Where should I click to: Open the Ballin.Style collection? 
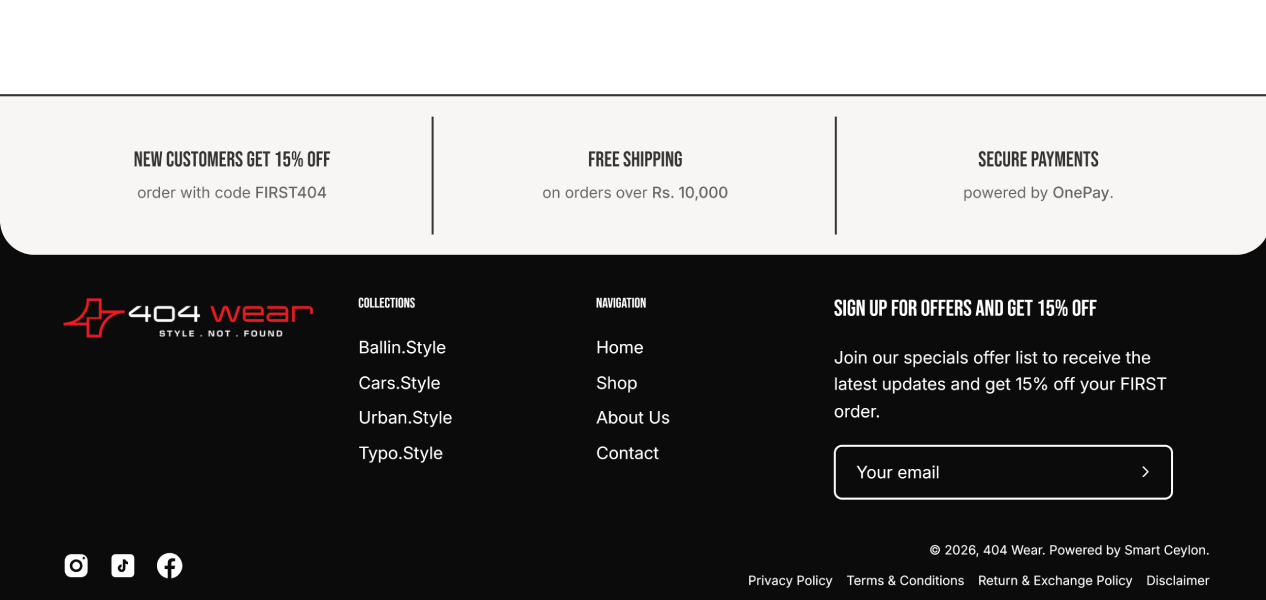(402, 348)
